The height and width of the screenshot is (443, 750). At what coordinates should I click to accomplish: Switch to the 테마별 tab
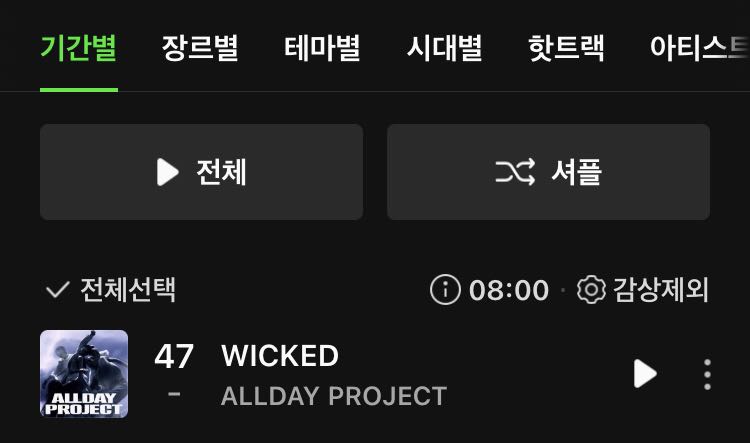click(322, 48)
